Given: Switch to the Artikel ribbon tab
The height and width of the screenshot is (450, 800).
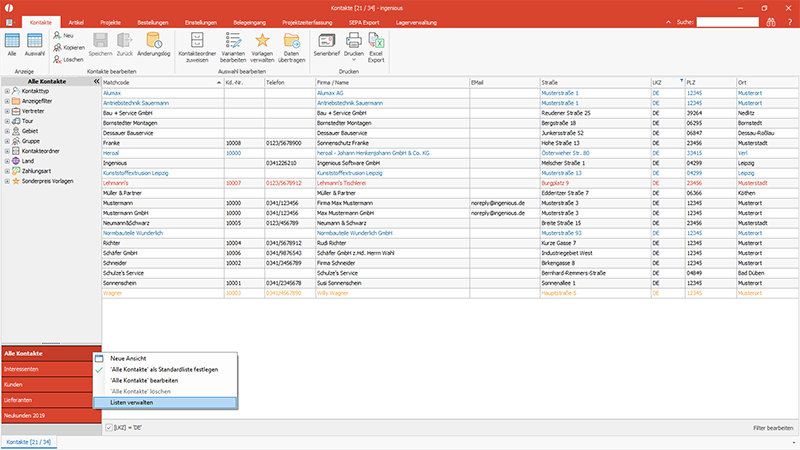Looking at the screenshot, I should (76, 22).
